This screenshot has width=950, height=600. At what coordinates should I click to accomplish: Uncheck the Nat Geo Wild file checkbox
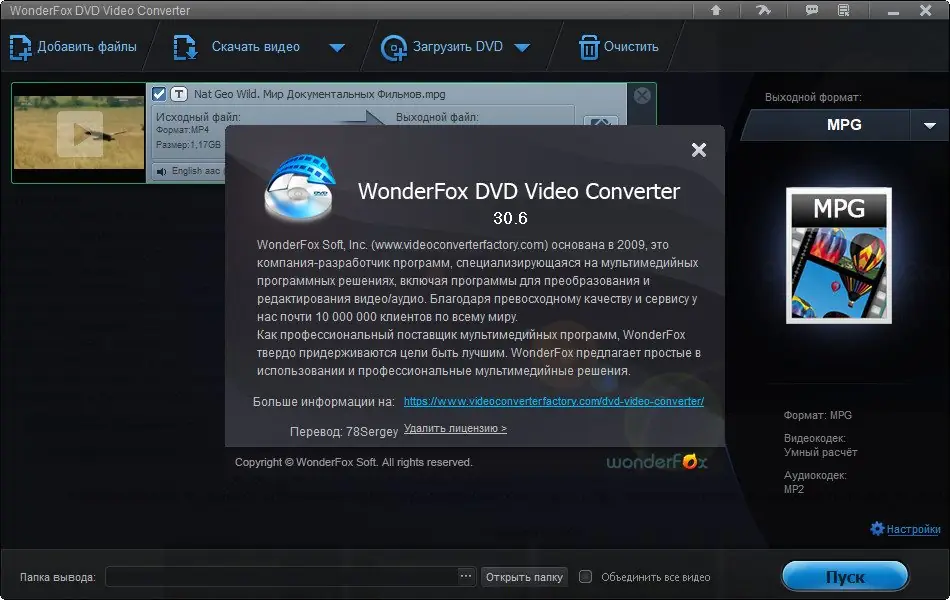click(x=159, y=94)
